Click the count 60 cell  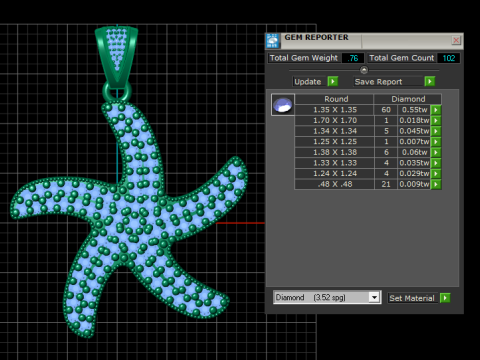coord(386,110)
